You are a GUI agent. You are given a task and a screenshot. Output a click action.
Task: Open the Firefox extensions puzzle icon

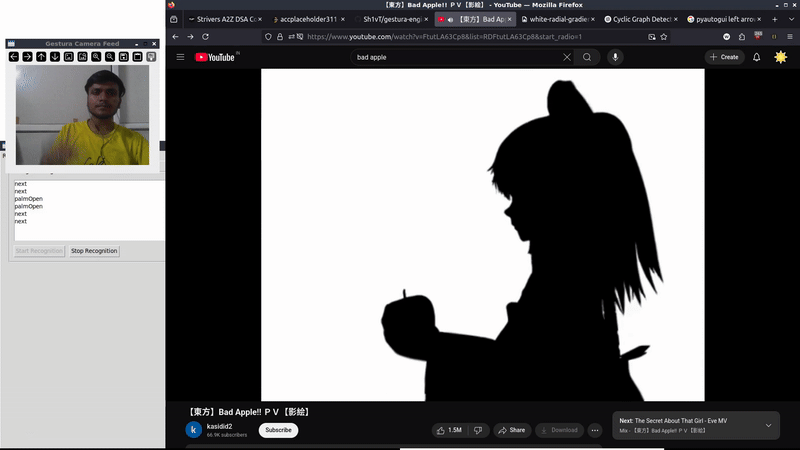[x=742, y=37]
